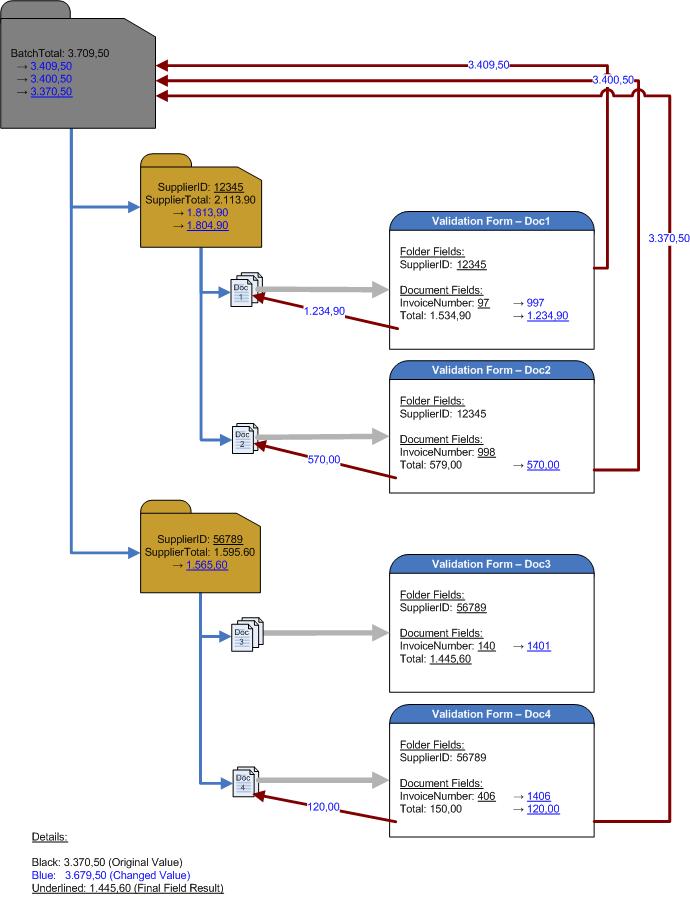690x904 pixels.
Task: Select the SupplierID 56789 folder
Action: pos(201,550)
